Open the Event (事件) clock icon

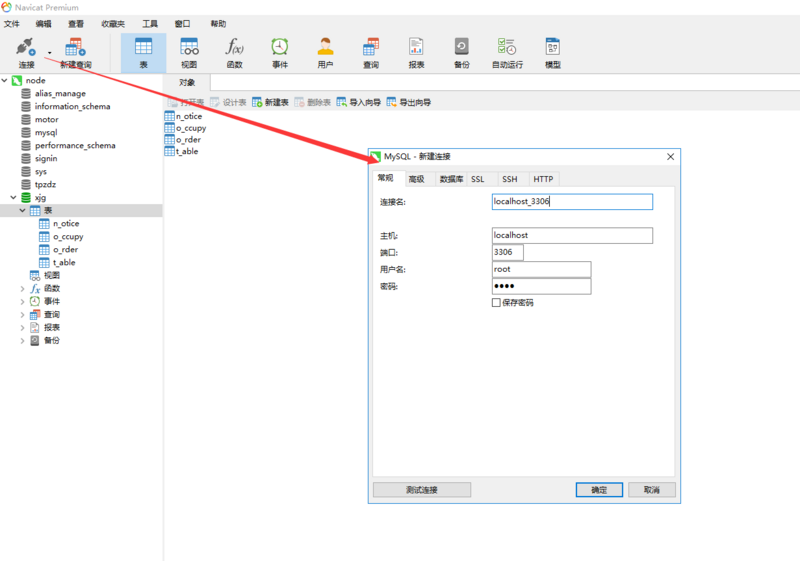[280, 47]
